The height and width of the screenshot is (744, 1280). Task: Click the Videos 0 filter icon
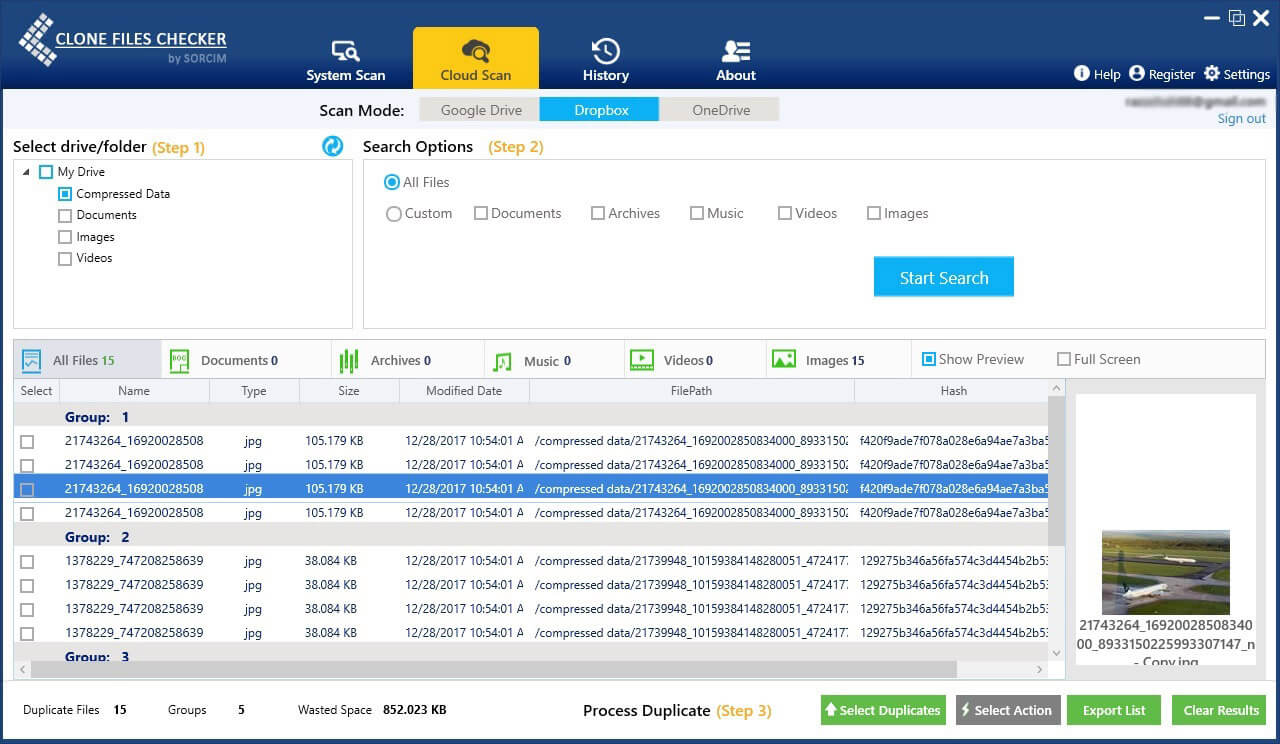[641, 359]
